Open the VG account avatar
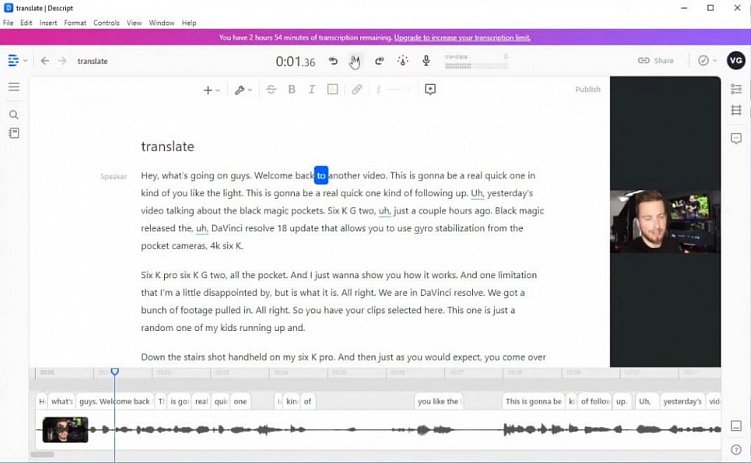This screenshot has height=463, width=751. point(736,60)
